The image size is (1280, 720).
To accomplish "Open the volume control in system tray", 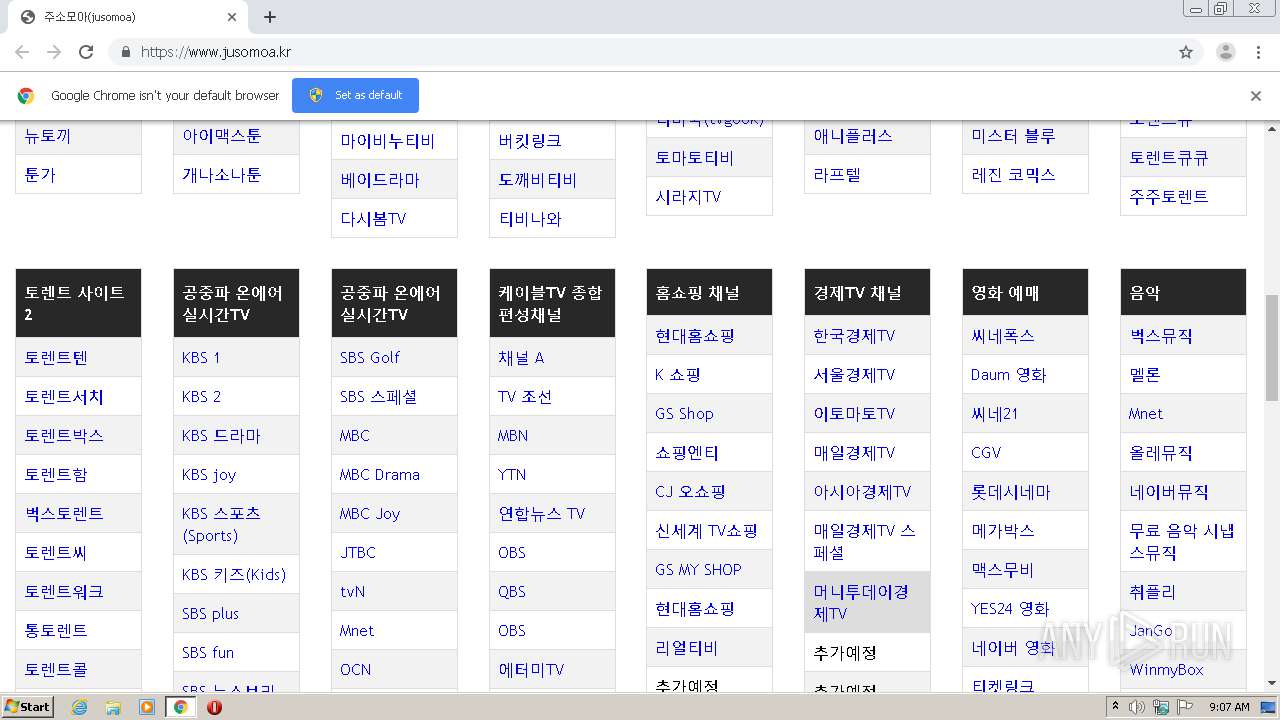I will pos(1137,707).
